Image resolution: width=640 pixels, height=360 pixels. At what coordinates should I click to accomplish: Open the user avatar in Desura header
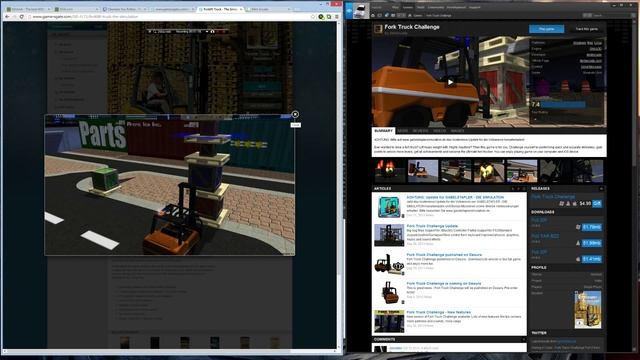tap(361, 11)
